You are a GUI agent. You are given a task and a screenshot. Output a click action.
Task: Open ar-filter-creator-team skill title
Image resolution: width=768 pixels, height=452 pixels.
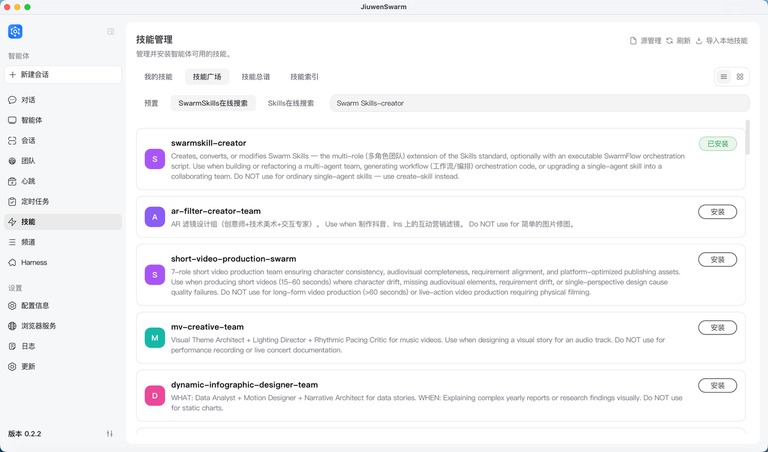point(216,211)
